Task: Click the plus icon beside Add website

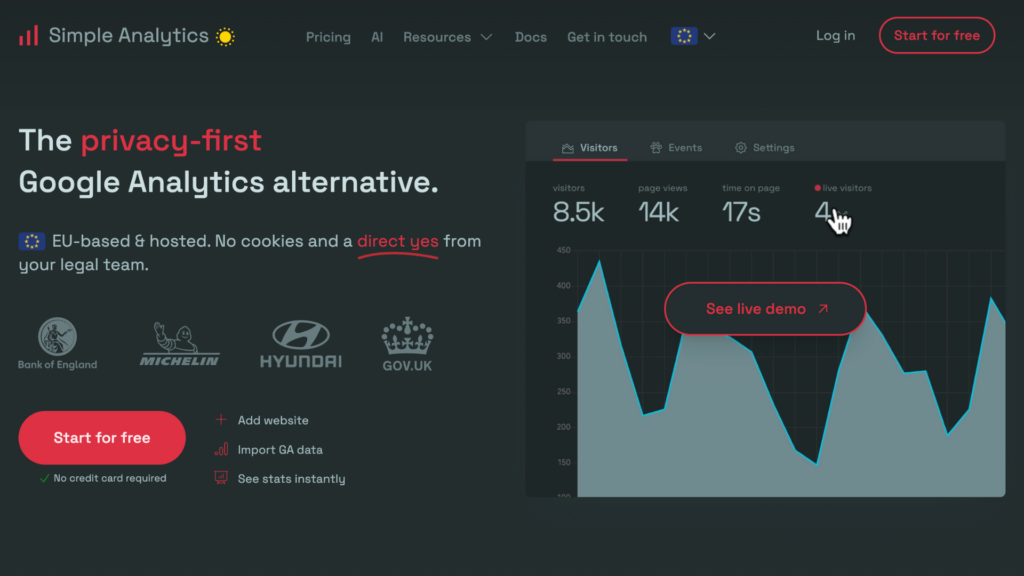Action: pyautogui.click(x=221, y=420)
